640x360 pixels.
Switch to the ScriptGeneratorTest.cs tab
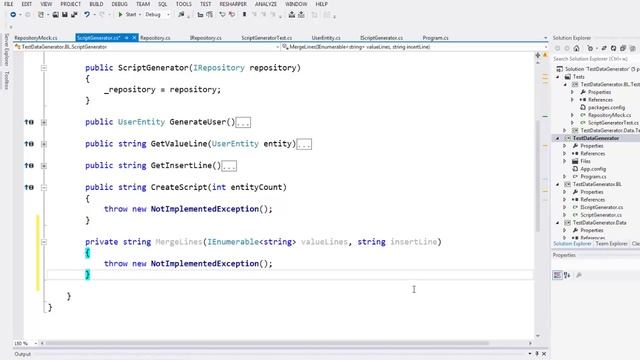pyautogui.click(x=267, y=38)
